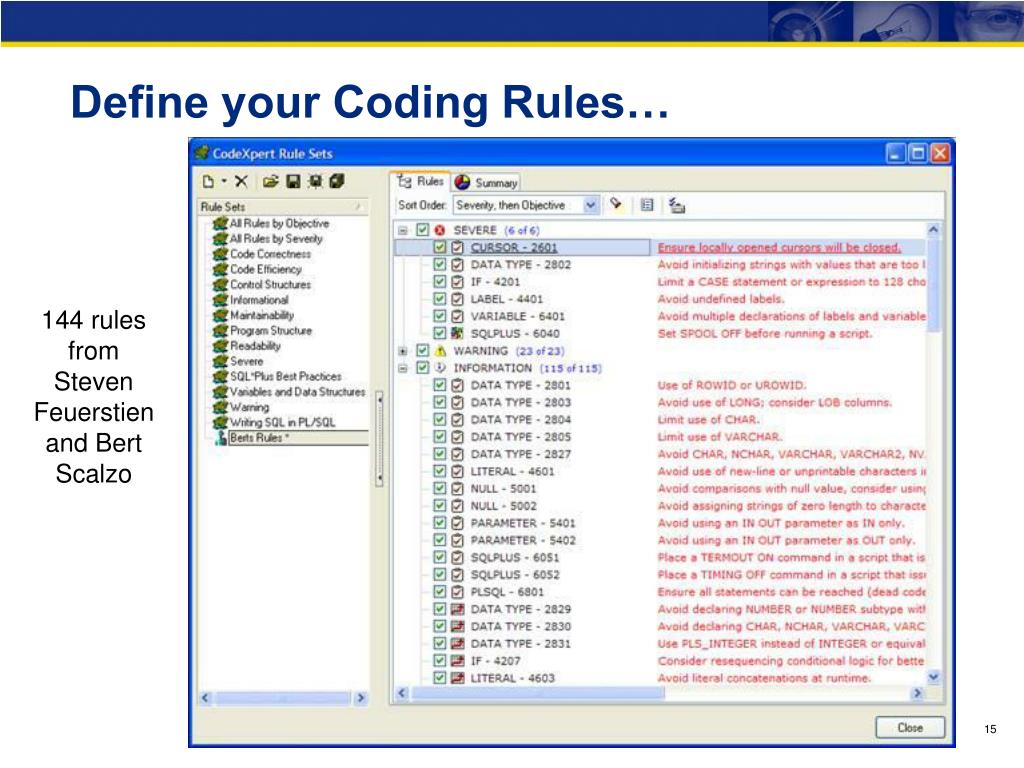Click the toolbar icon right after Save
The height and width of the screenshot is (768, 1024).
click(x=315, y=182)
